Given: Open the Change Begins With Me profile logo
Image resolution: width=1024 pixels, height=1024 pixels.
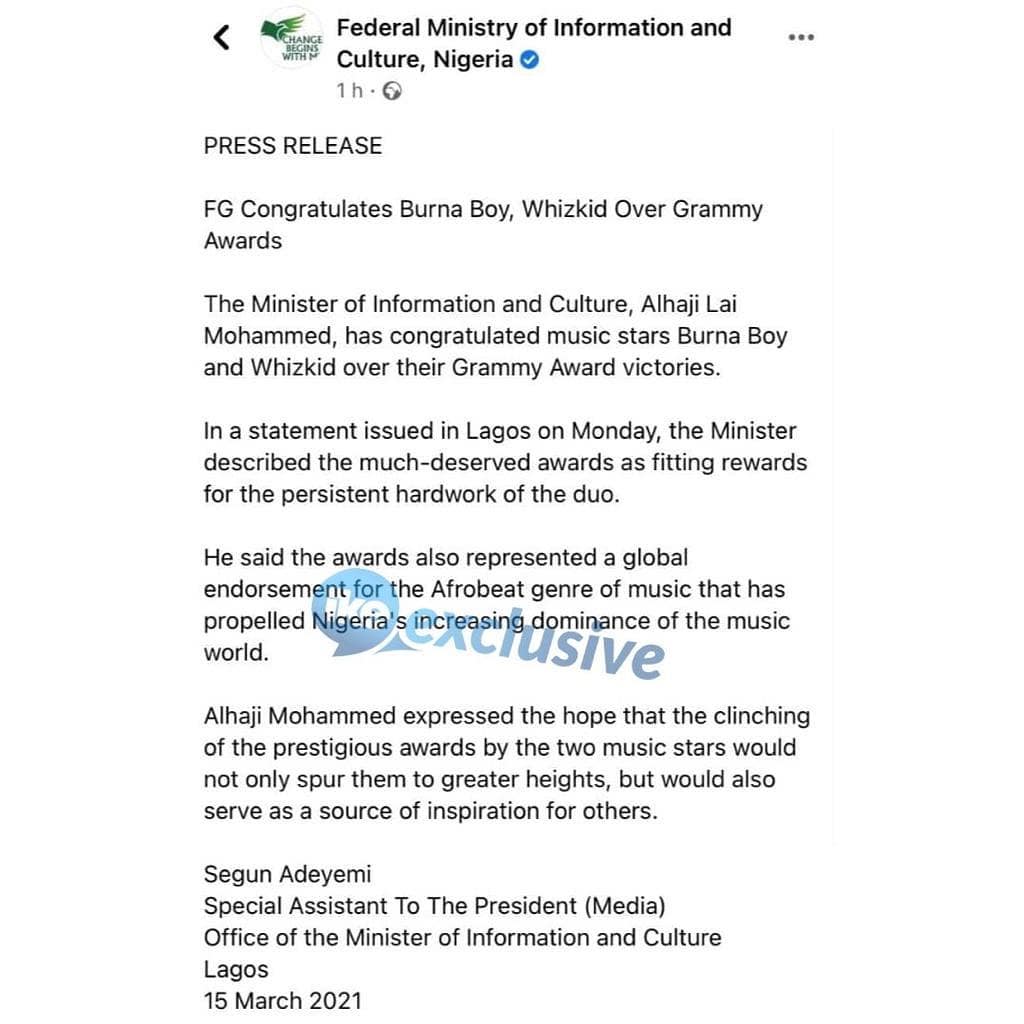Looking at the screenshot, I should coord(292,38).
